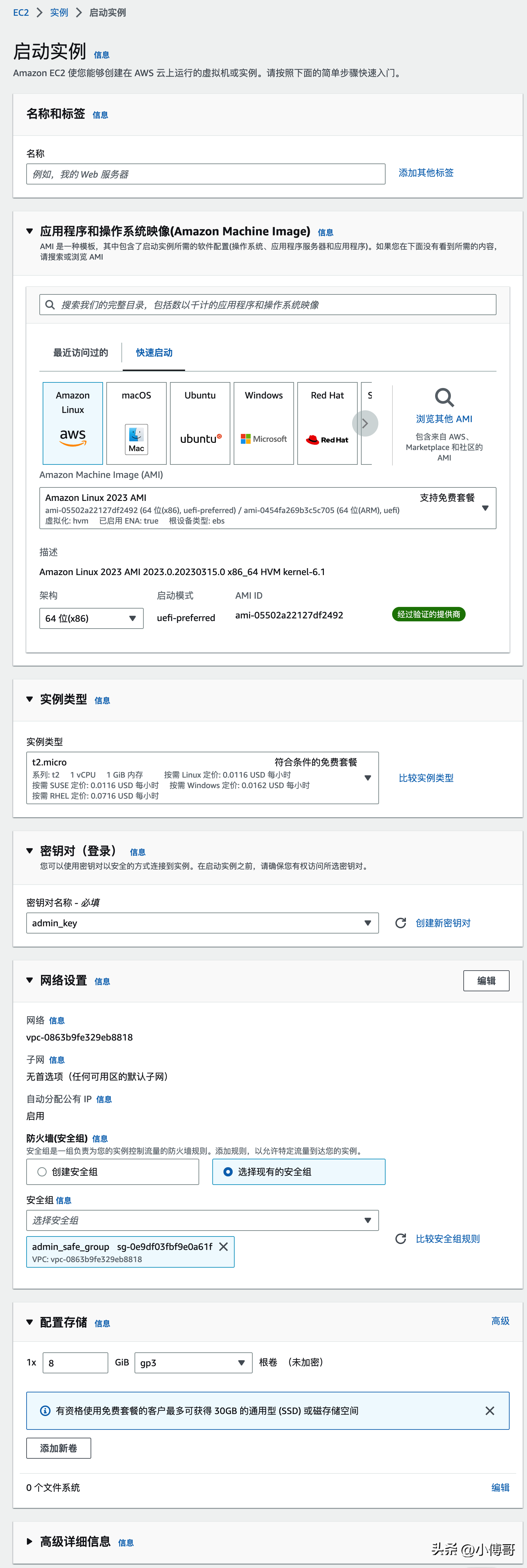Choose the macOS AMI tile

pos(136,423)
